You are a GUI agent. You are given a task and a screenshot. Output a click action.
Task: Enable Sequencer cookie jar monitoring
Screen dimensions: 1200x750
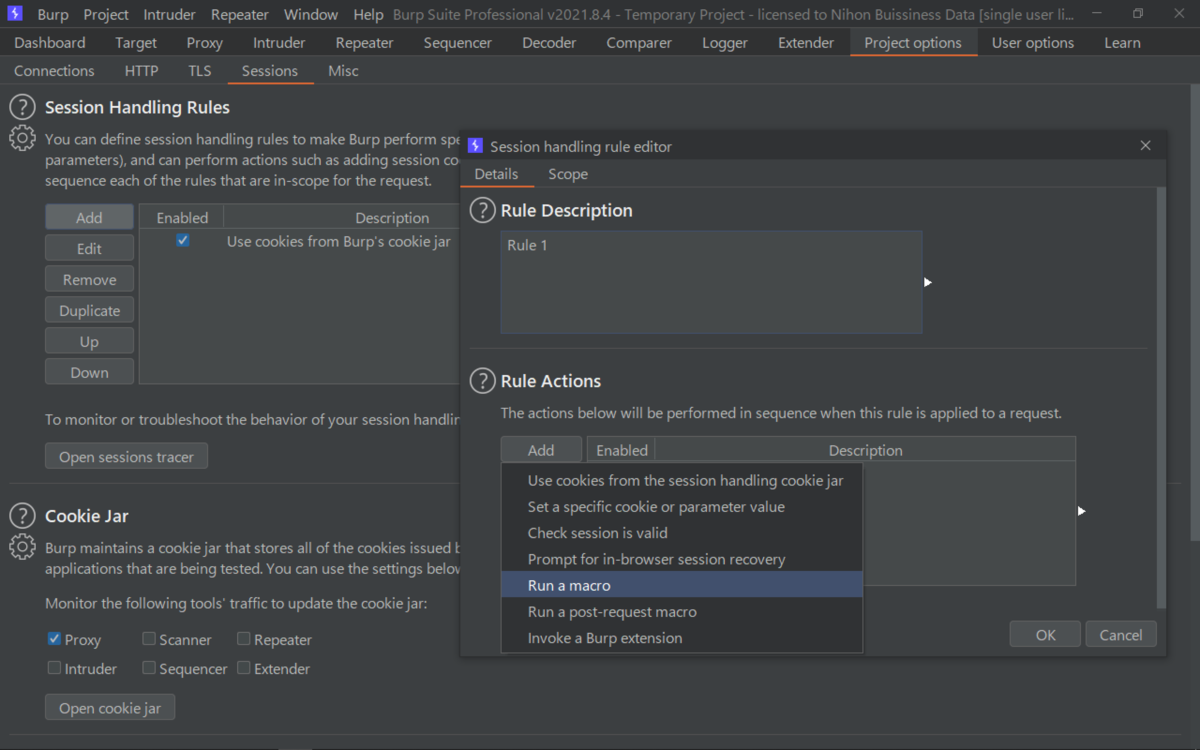pos(148,668)
